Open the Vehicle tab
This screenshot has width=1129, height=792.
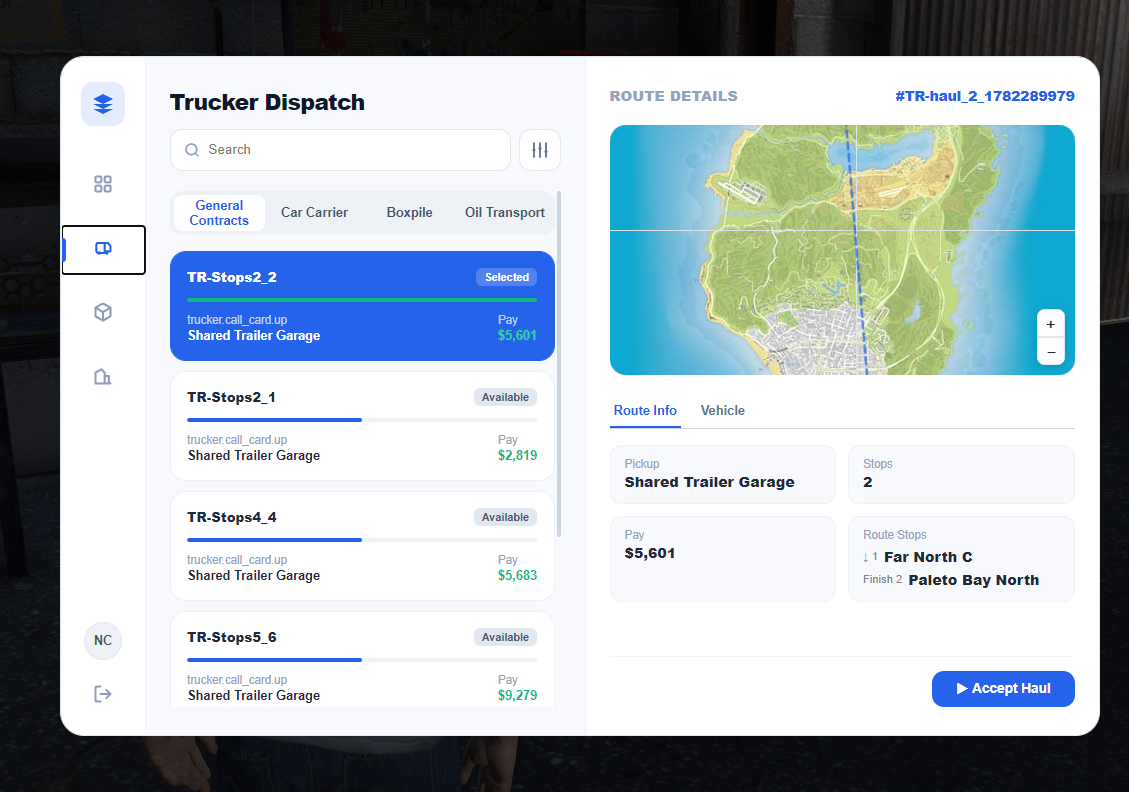click(x=723, y=410)
